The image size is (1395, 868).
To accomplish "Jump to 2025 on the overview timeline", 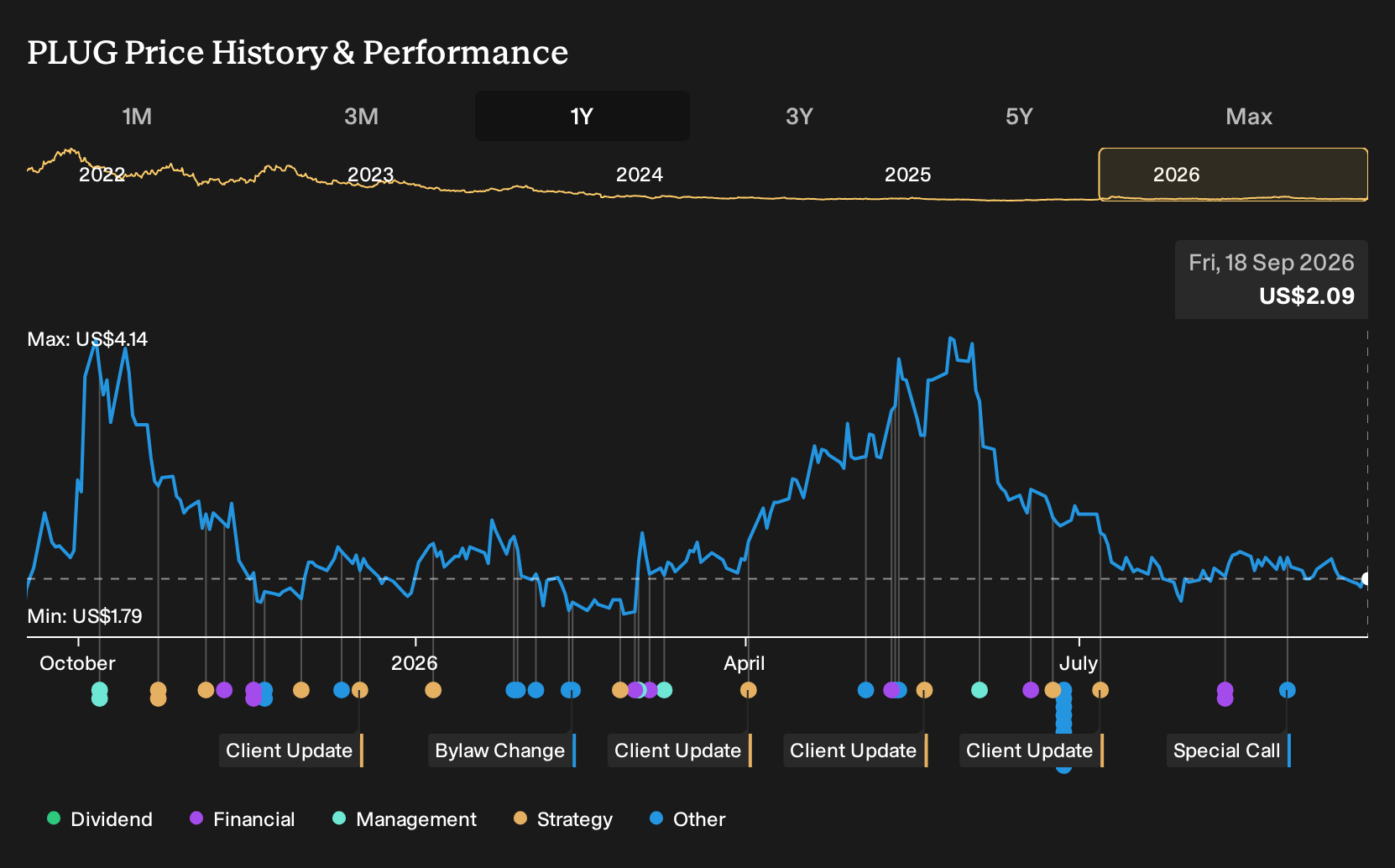I will pos(907,175).
